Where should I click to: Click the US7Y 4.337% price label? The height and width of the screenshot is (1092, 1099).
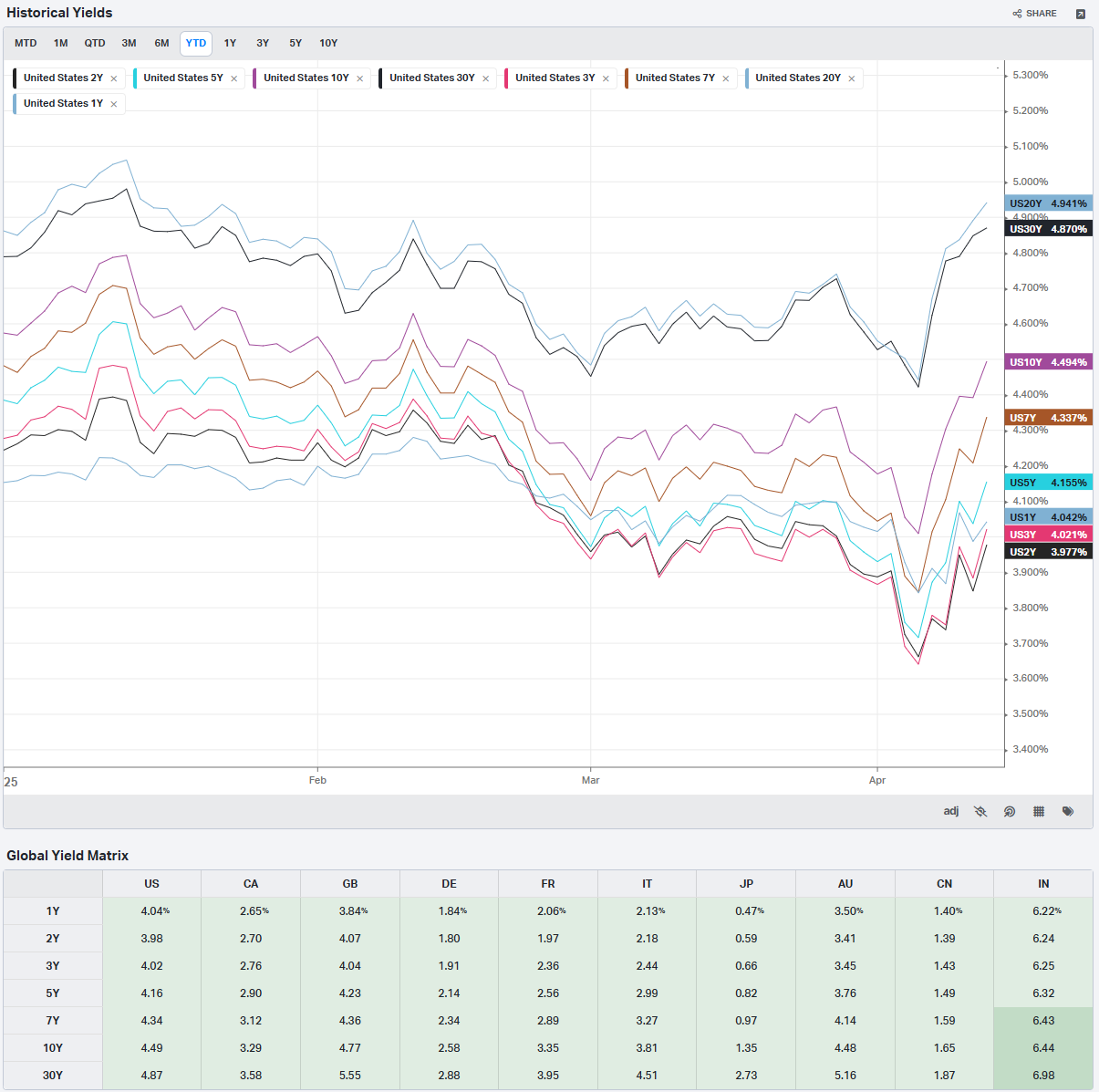point(1049,418)
